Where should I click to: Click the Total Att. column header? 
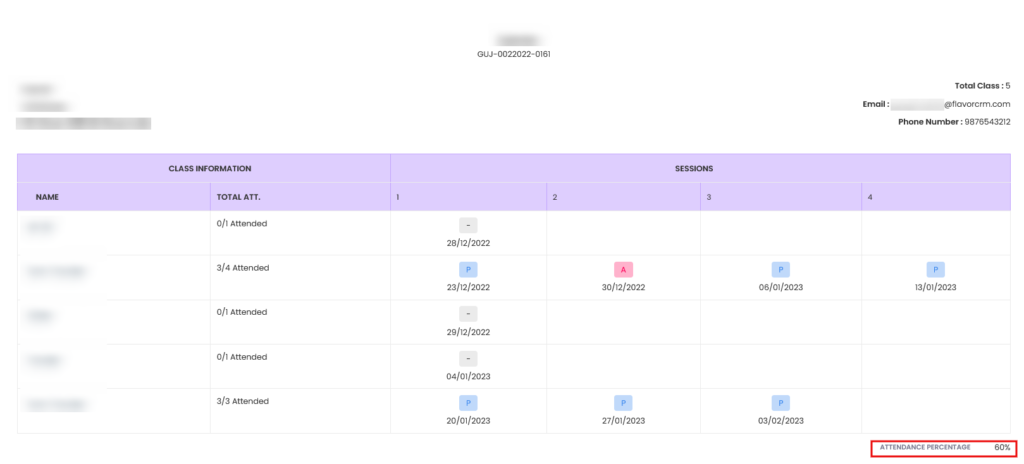tap(239, 197)
